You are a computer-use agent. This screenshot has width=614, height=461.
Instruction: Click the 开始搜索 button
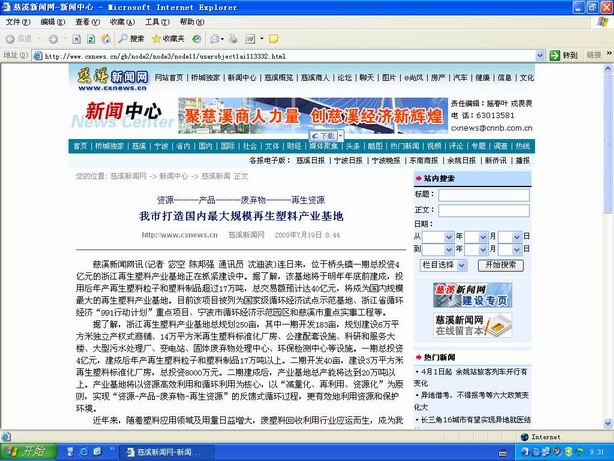point(503,265)
